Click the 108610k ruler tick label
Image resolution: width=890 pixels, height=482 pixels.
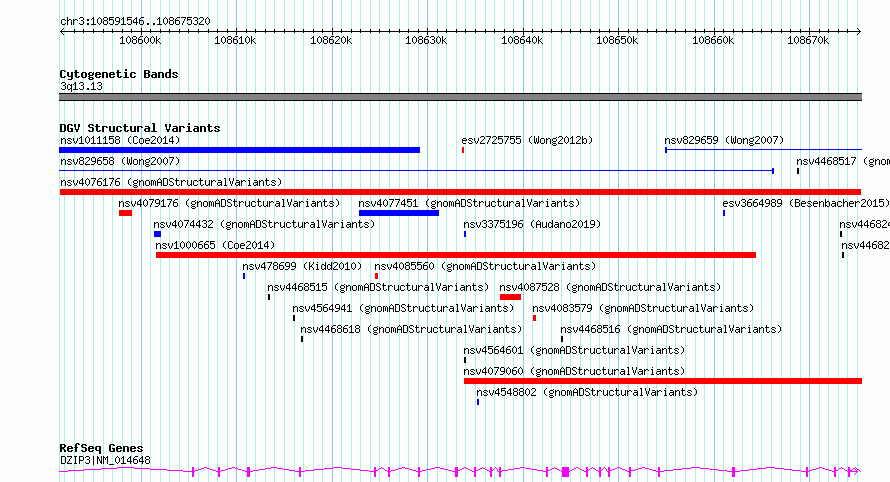(x=235, y=40)
